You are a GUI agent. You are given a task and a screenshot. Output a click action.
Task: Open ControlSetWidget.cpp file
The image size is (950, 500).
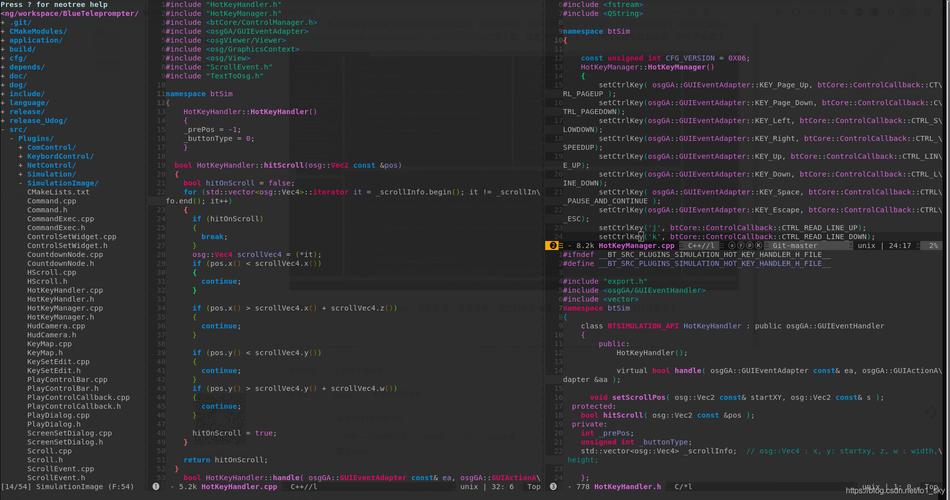(x=71, y=236)
